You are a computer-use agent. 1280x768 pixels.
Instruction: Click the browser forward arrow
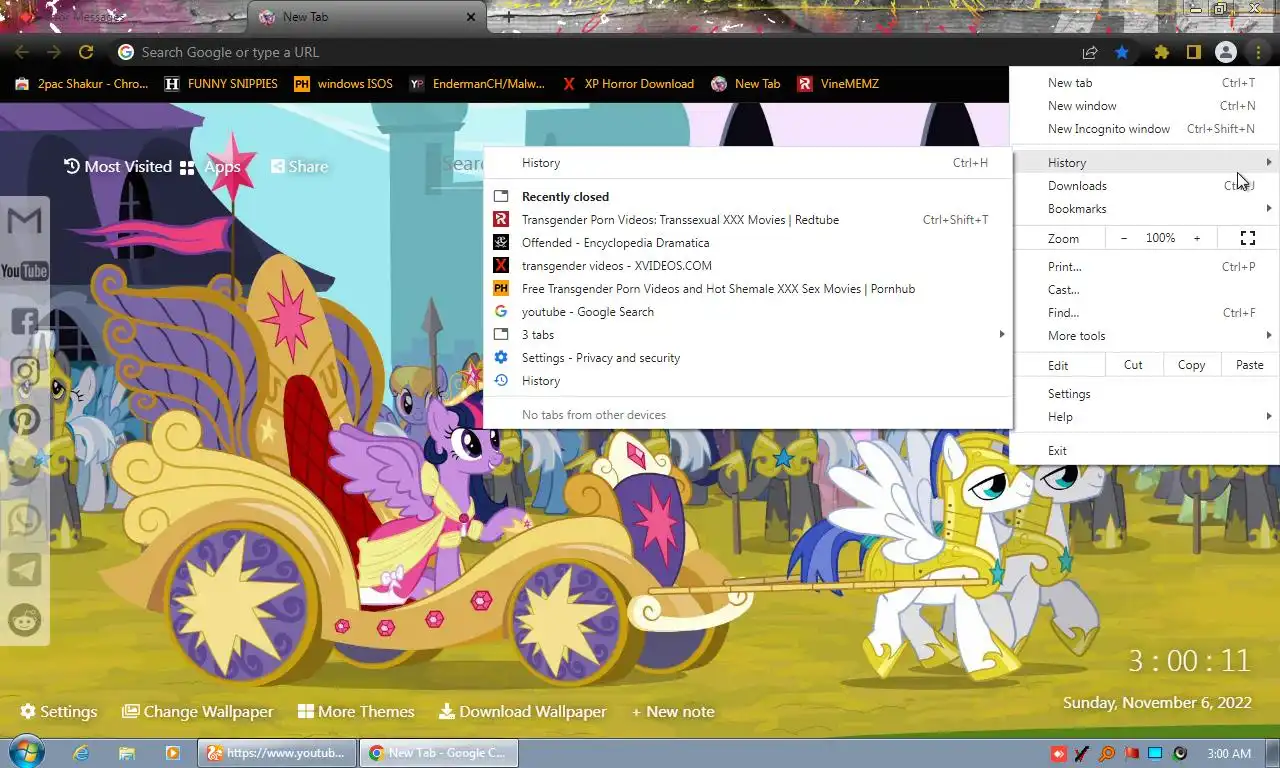click(x=54, y=52)
